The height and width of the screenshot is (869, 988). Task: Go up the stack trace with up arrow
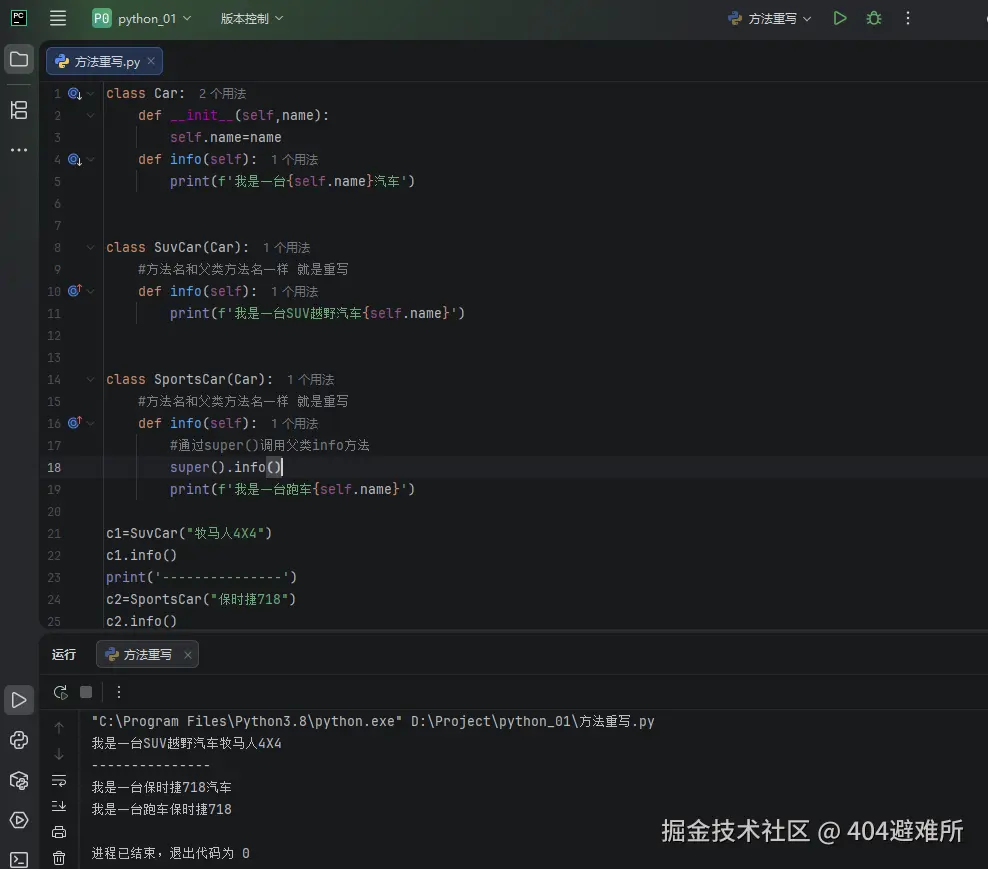point(59,728)
